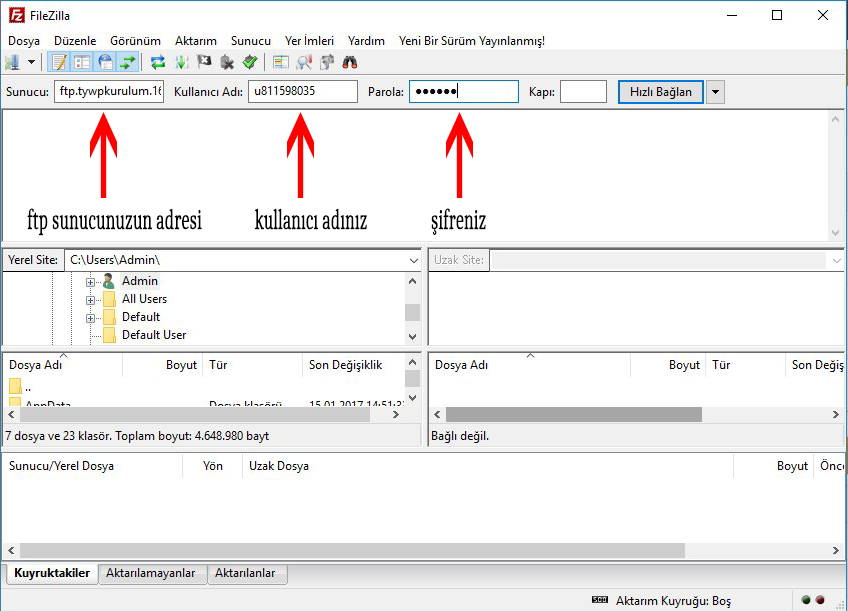The width and height of the screenshot is (848, 611).
Task: Refresh the file and folder lists
Action: tap(158, 63)
